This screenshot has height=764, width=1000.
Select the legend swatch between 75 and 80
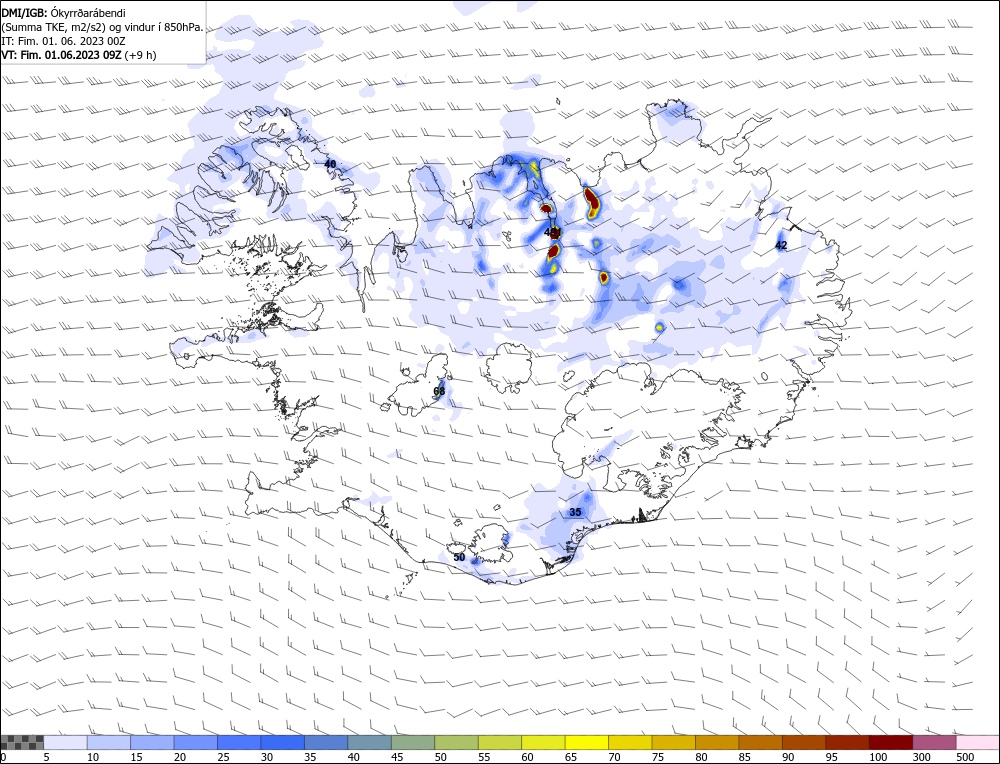(x=673, y=742)
